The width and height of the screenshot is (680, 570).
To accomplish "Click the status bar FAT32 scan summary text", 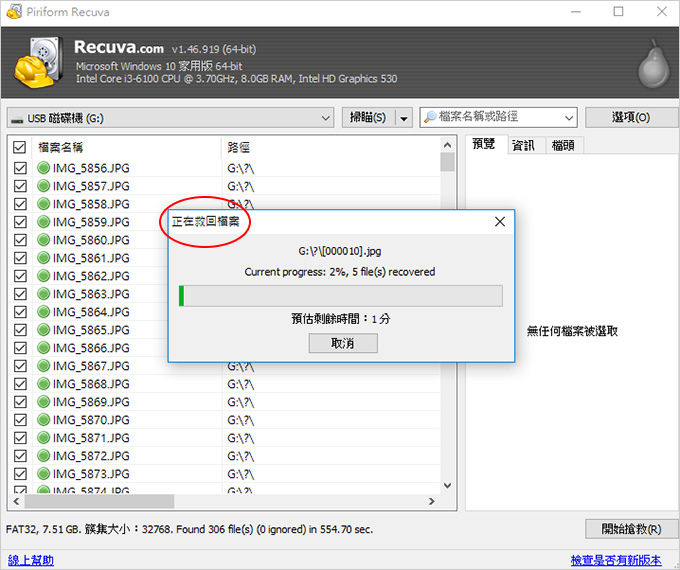I will (189, 529).
